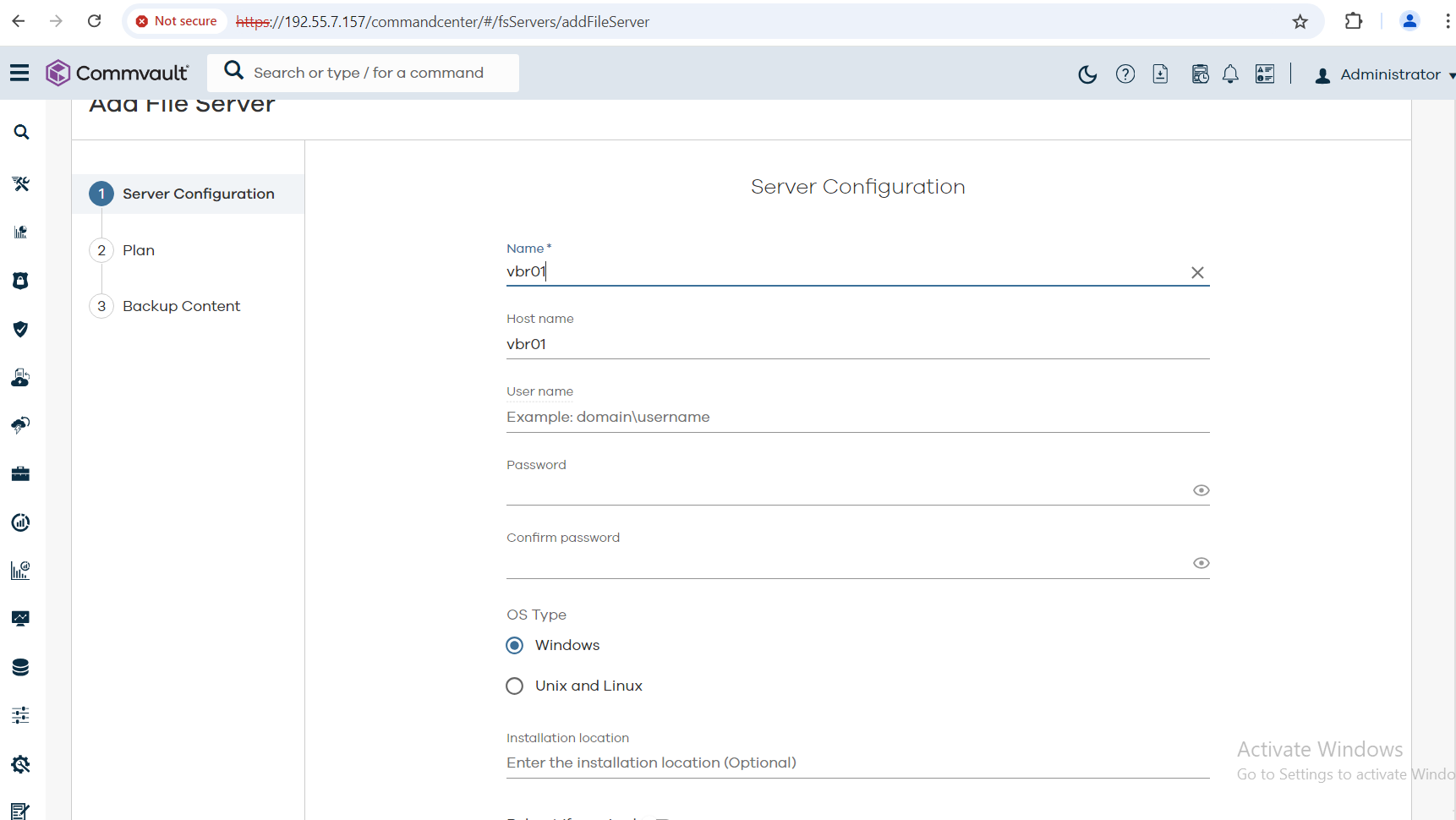Go to Backup Content step
This screenshot has height=820, width=1456.
[181, 306]
